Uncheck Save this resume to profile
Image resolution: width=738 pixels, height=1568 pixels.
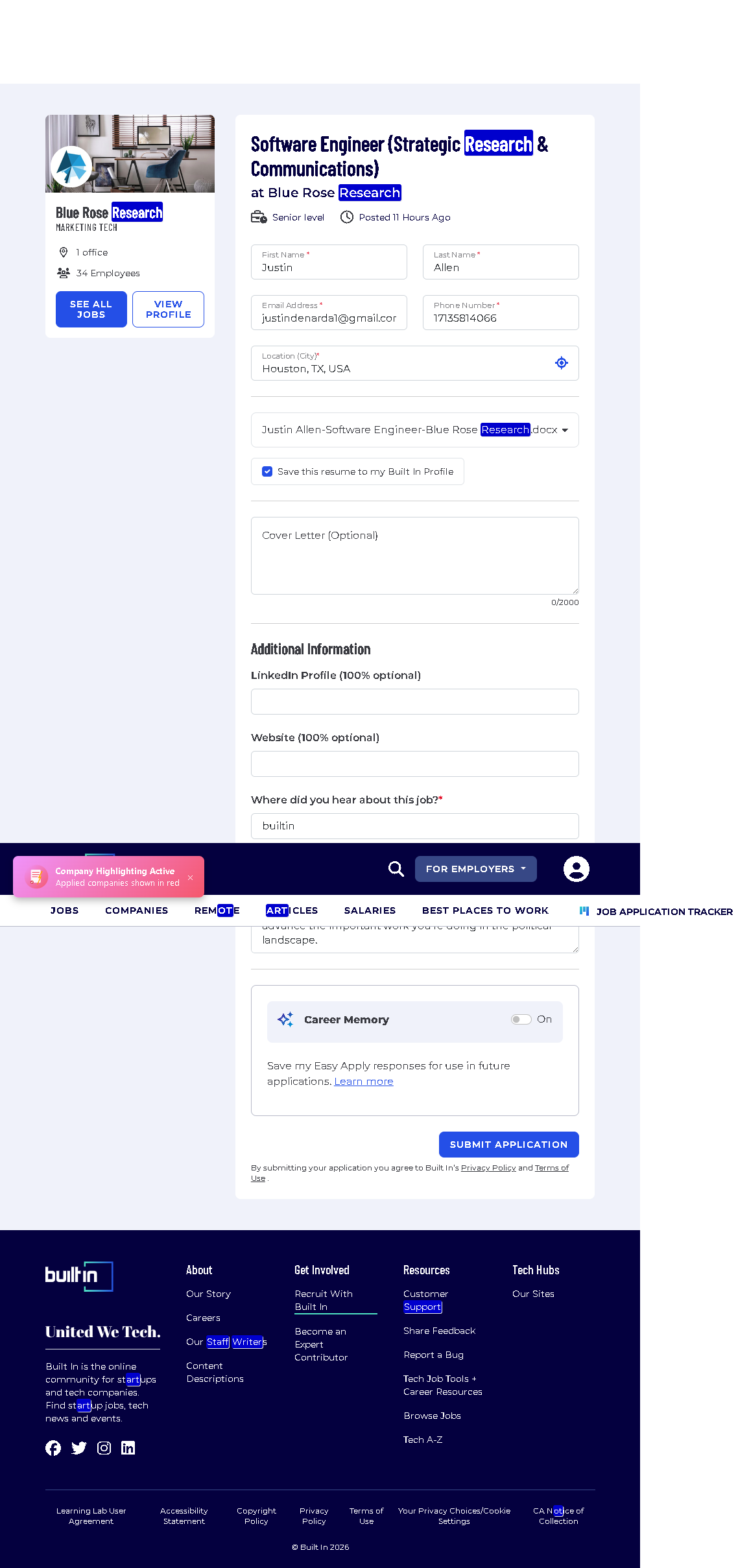pos(267,471)
